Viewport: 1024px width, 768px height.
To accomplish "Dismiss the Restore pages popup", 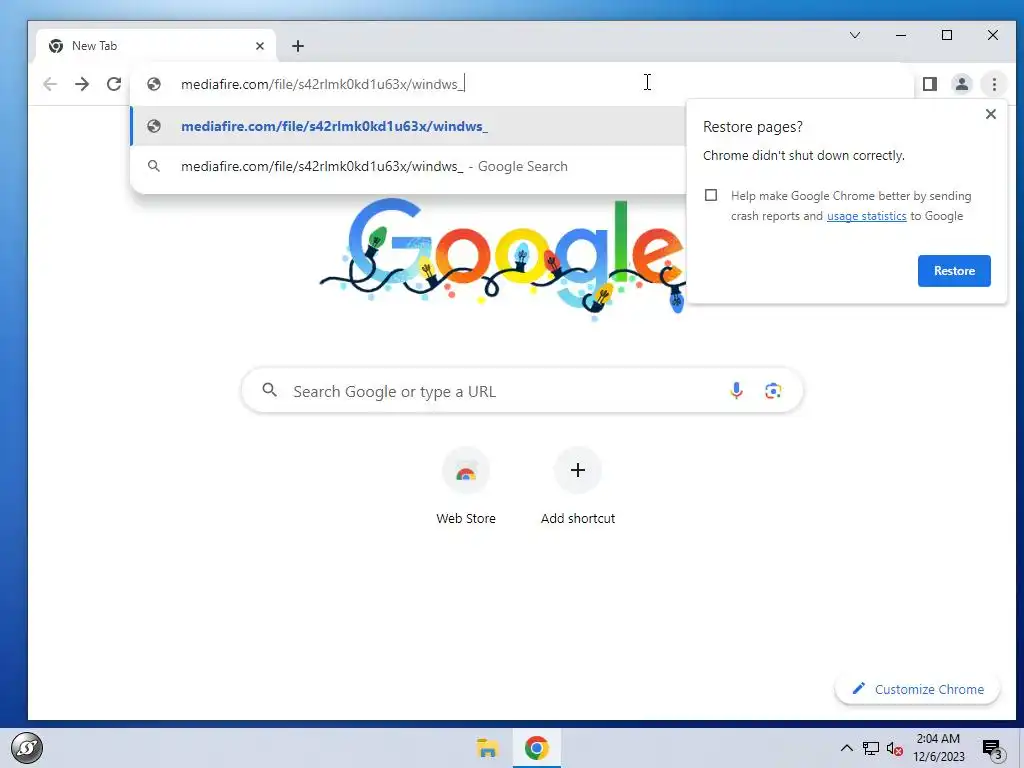I will (x=991, y=114).
